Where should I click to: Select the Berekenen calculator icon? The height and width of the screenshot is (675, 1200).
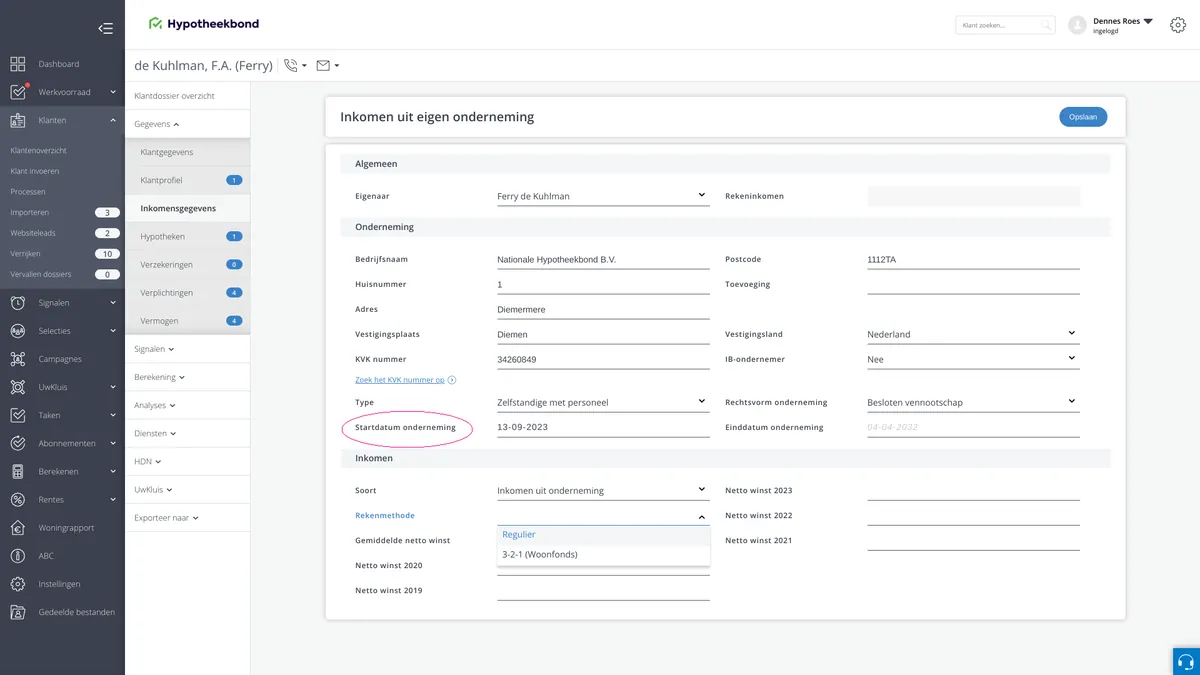coord(18,471)
